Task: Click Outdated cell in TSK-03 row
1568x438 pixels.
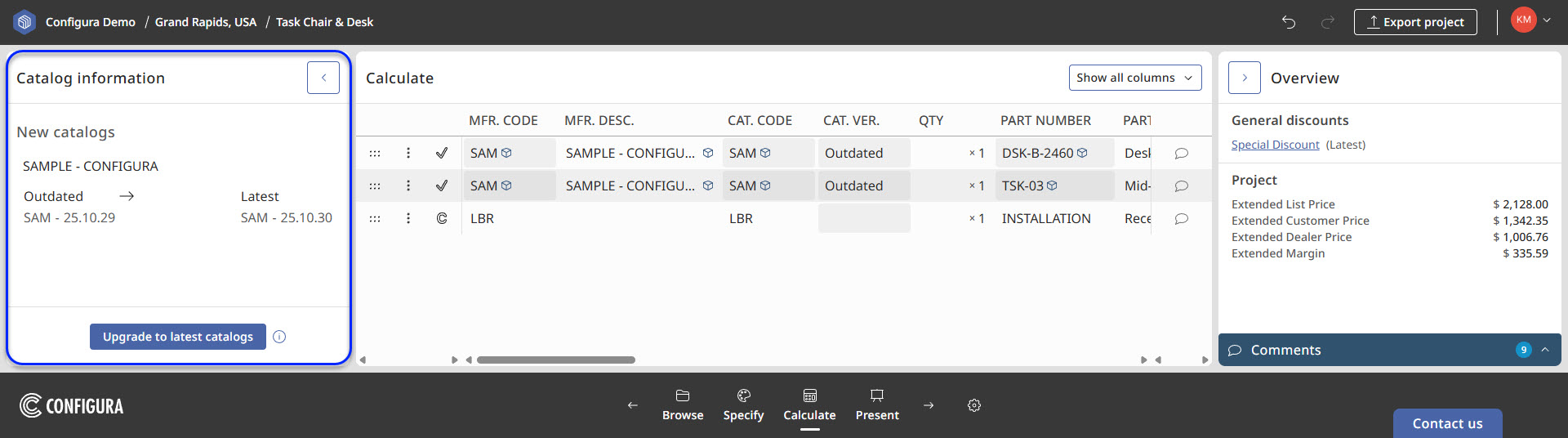Action: pyautogui.click(x=864, y=185)
